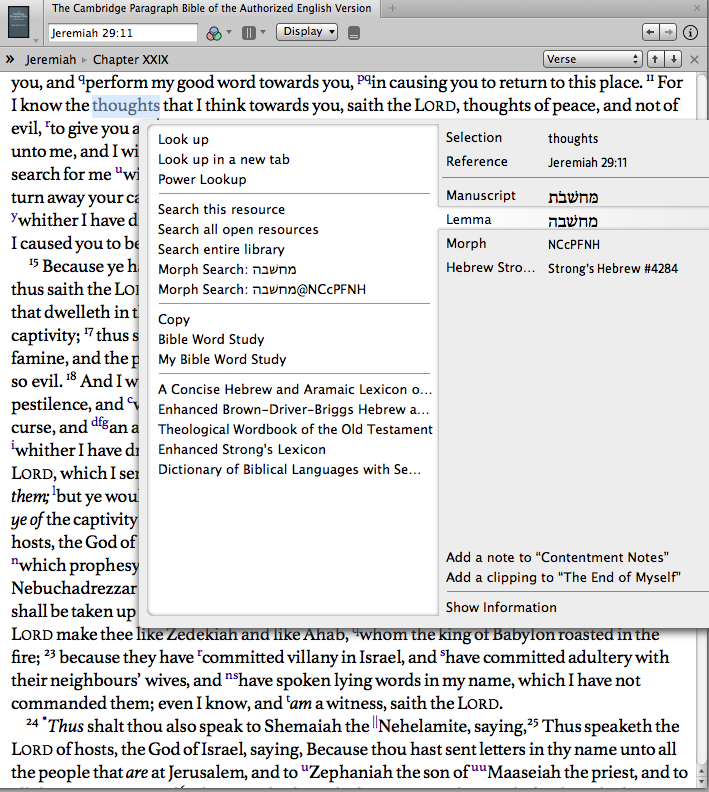
Task: Select the Morph NCcPFNH row
Action: click(575, 244)
